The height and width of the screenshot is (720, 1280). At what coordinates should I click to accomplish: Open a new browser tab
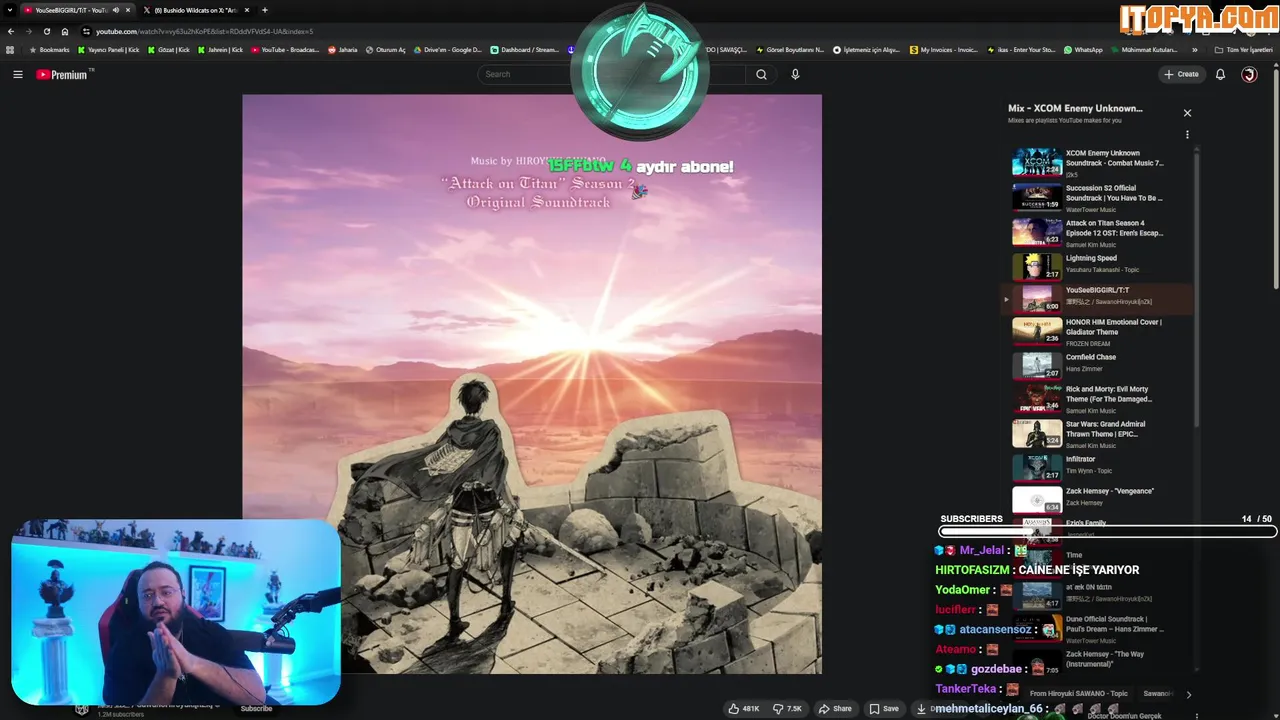click(264, 10)
